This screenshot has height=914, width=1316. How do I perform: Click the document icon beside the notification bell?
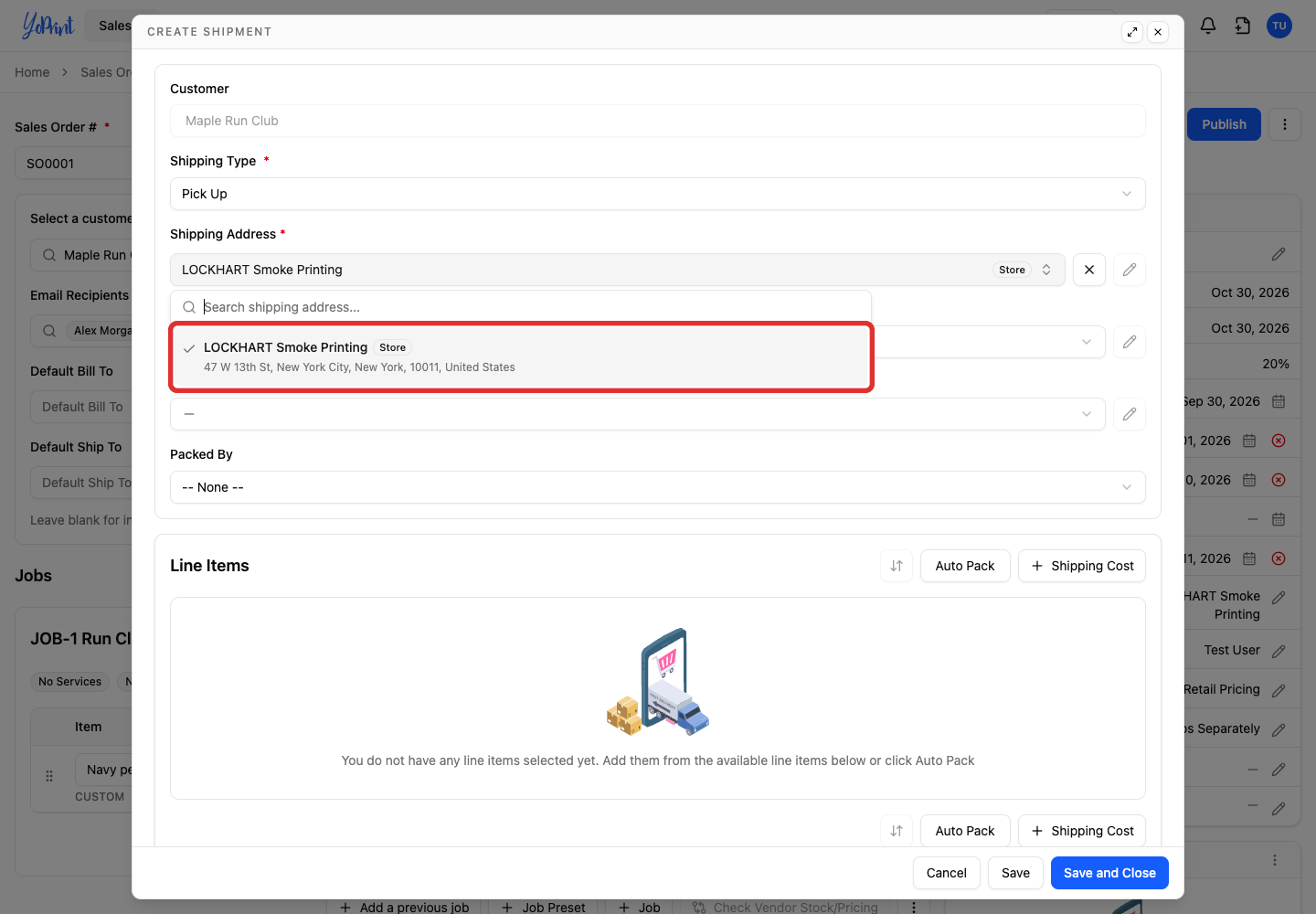pos(1243,26)
